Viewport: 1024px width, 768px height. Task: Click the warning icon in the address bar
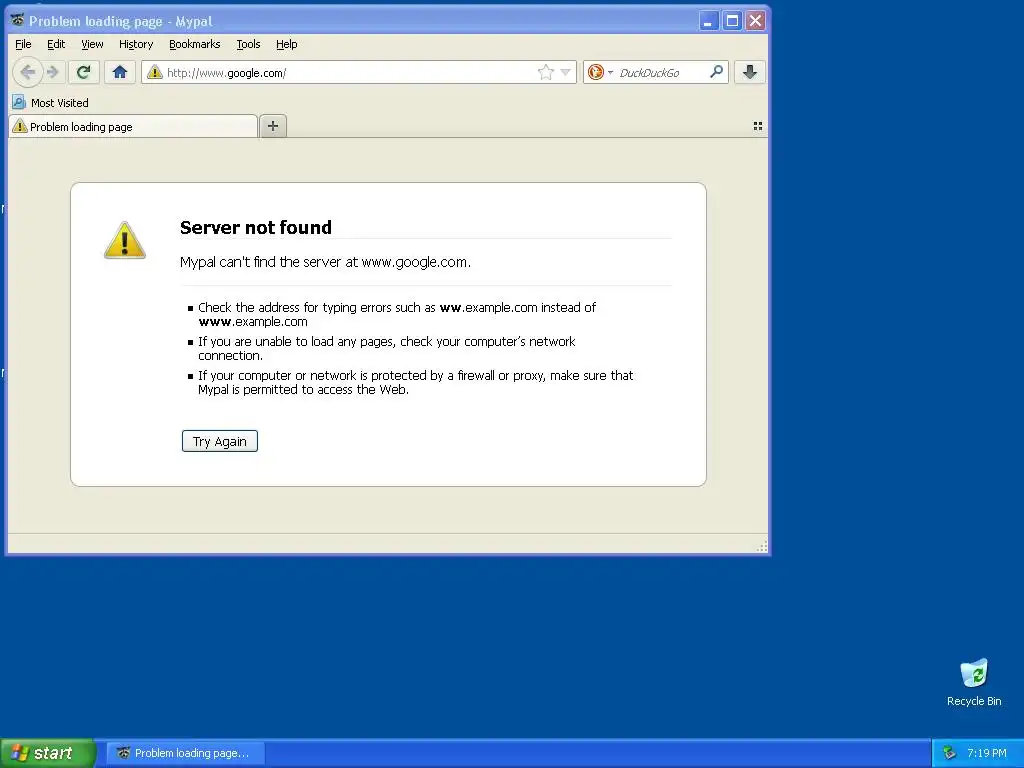pyautogui.click(x=155, y=72)
